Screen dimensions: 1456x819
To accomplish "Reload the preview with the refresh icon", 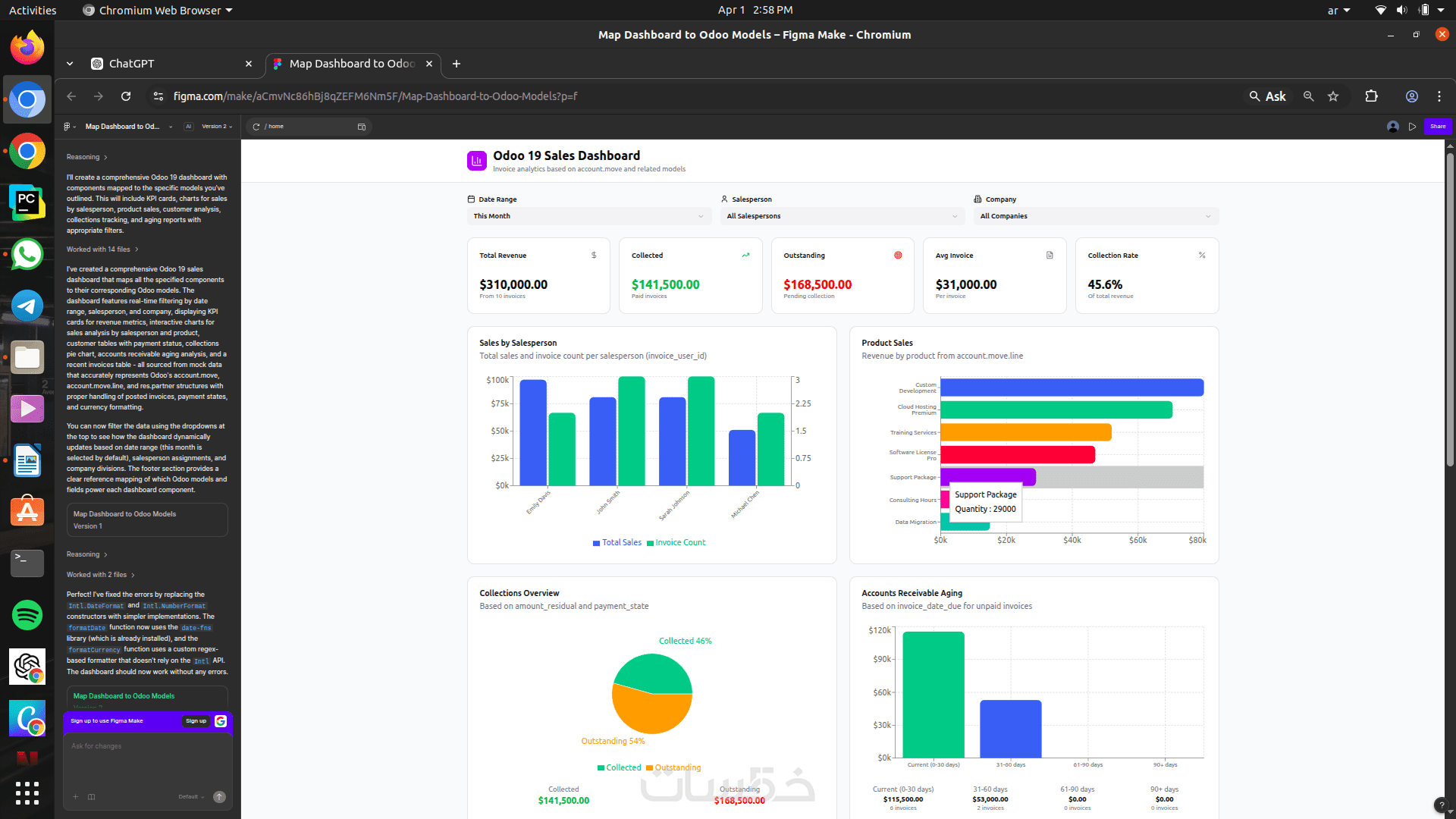I will (256, 127).
